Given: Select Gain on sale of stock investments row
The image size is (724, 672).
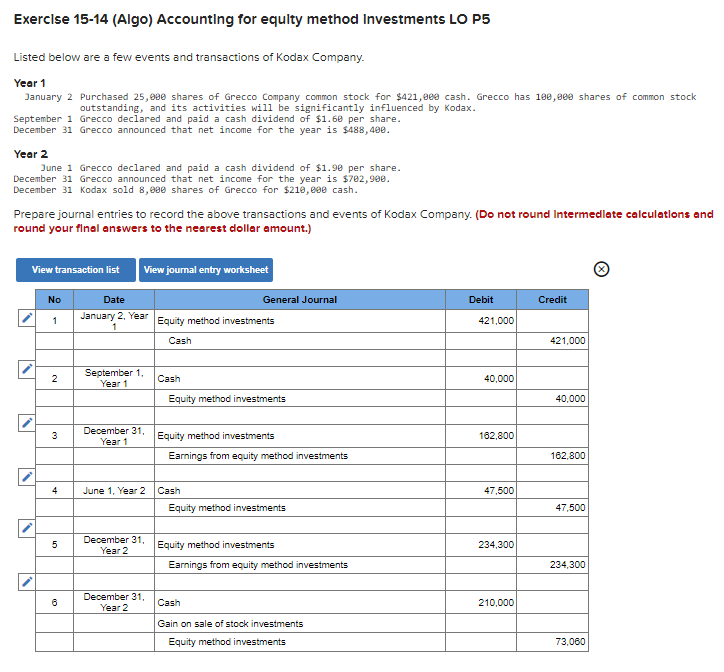Looking at the screenshot, I should pos(300,624).
